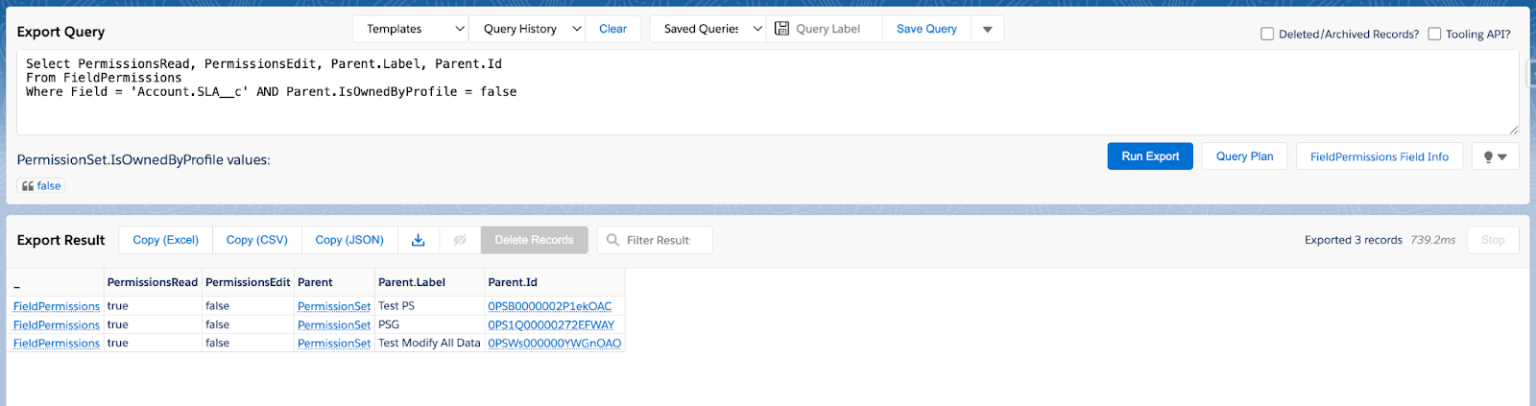This screenshot has width=1536, height=406.
Task: Insert the quoted false value suggestion
Action: [x=41, y=185]
